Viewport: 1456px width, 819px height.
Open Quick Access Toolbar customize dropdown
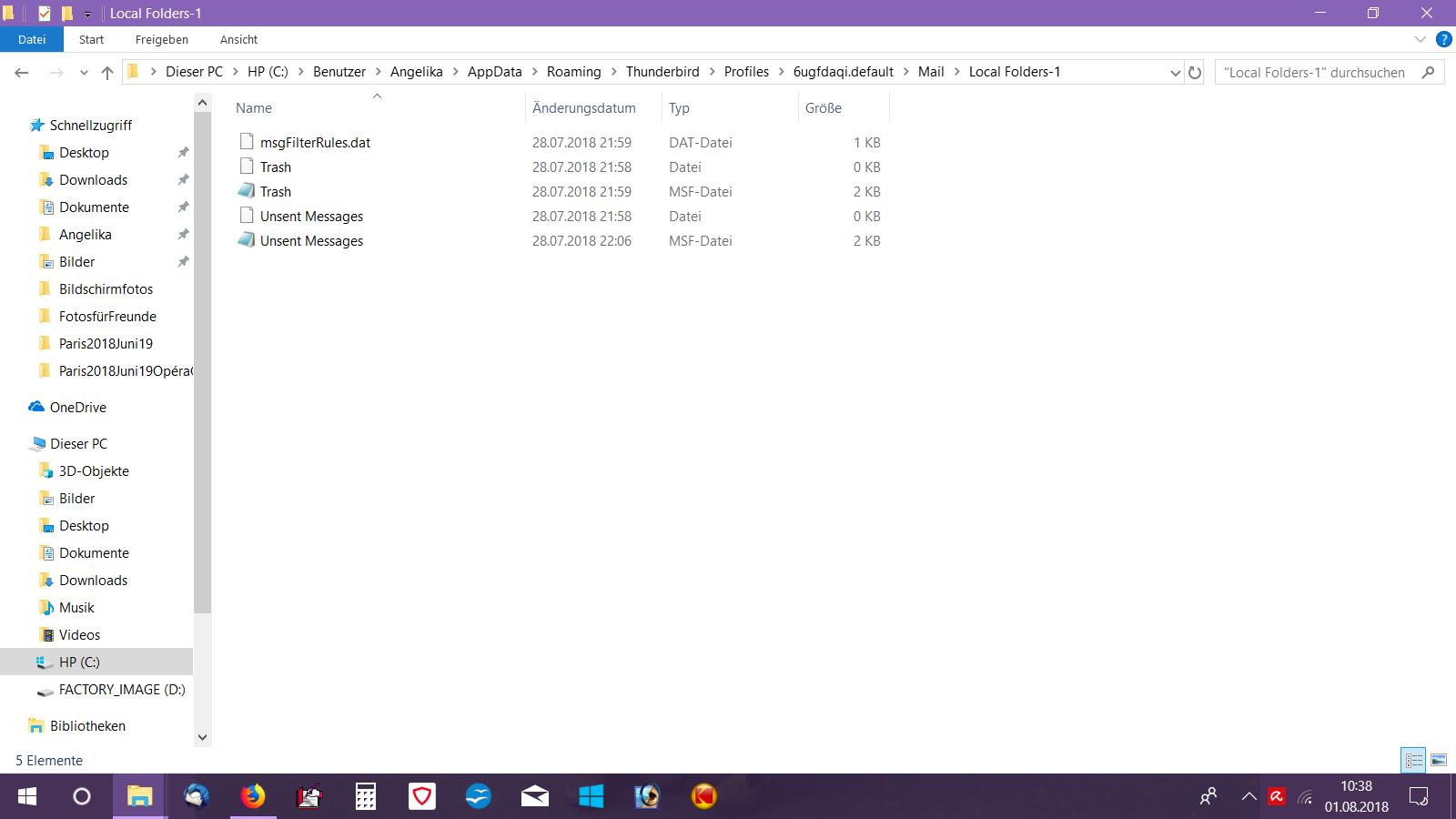point(87,14)
